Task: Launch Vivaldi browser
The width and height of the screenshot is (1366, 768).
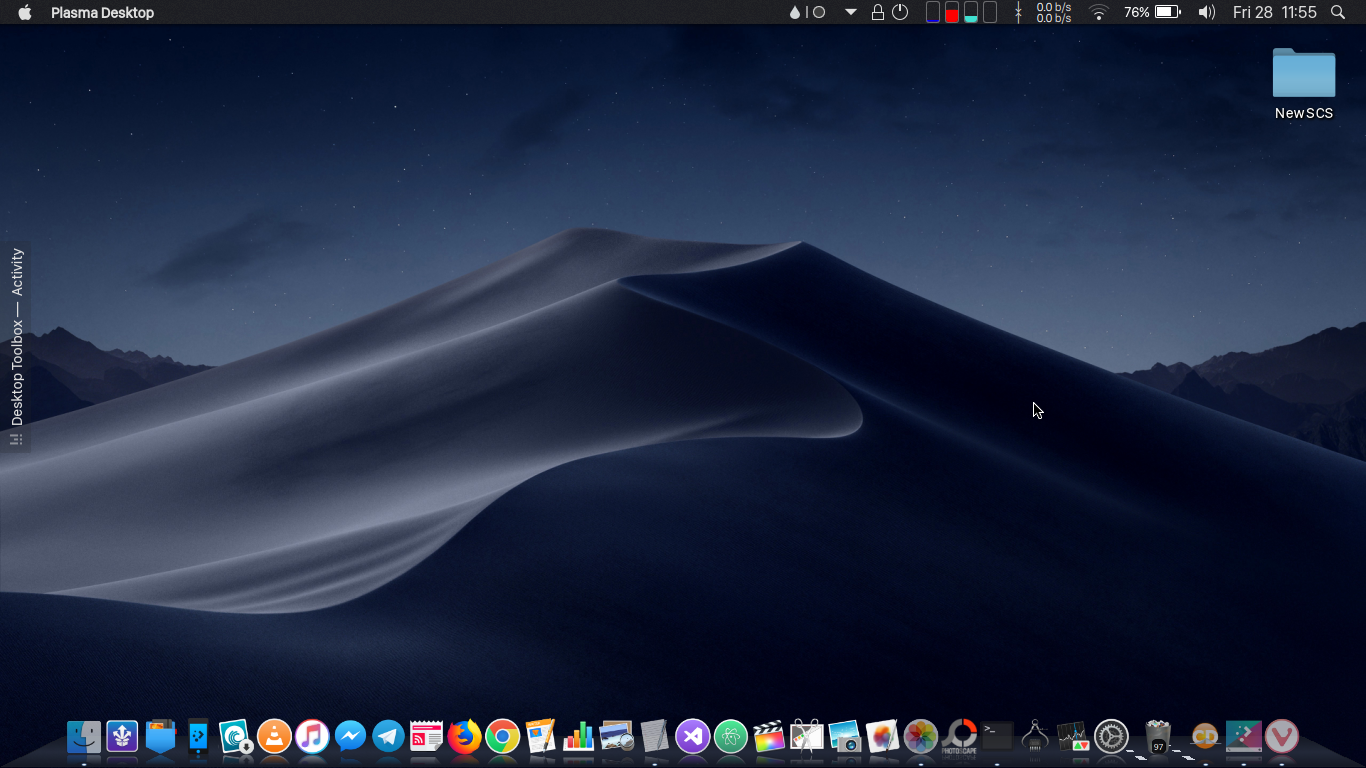Action: [x=1281, y=737]
